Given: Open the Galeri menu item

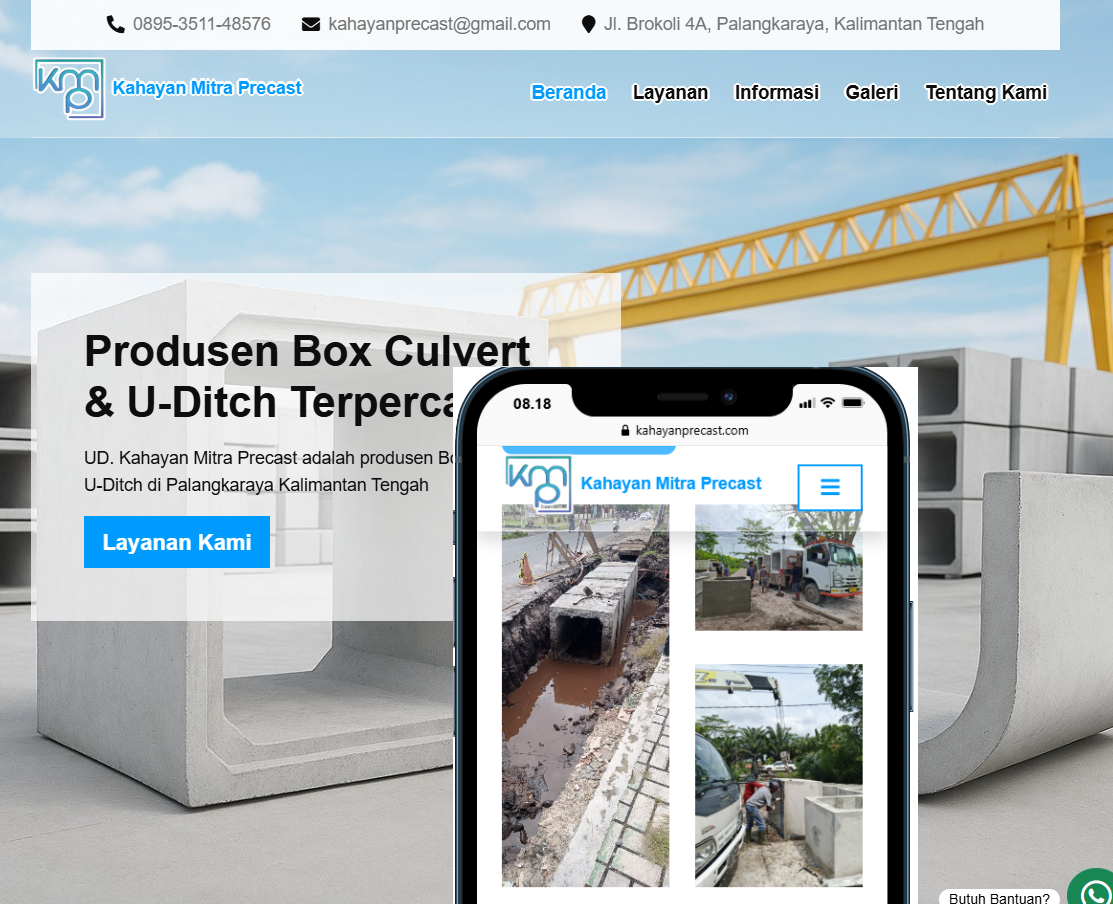Looking at the screenshot, I should pyautogui.click(x=871, y=92).
